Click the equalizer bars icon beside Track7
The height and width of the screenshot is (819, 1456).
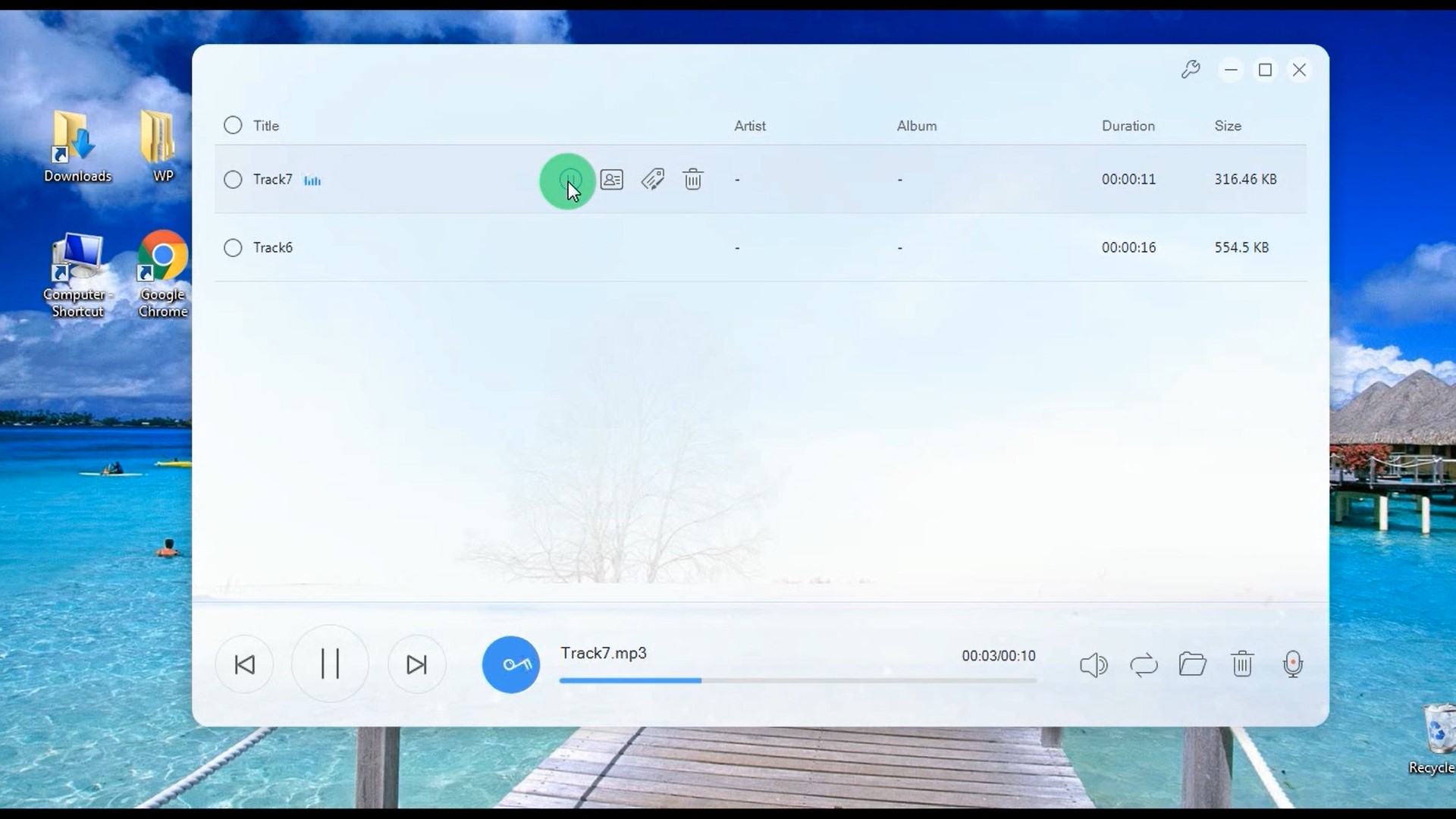pyautogui.click(x=312, y=180)
